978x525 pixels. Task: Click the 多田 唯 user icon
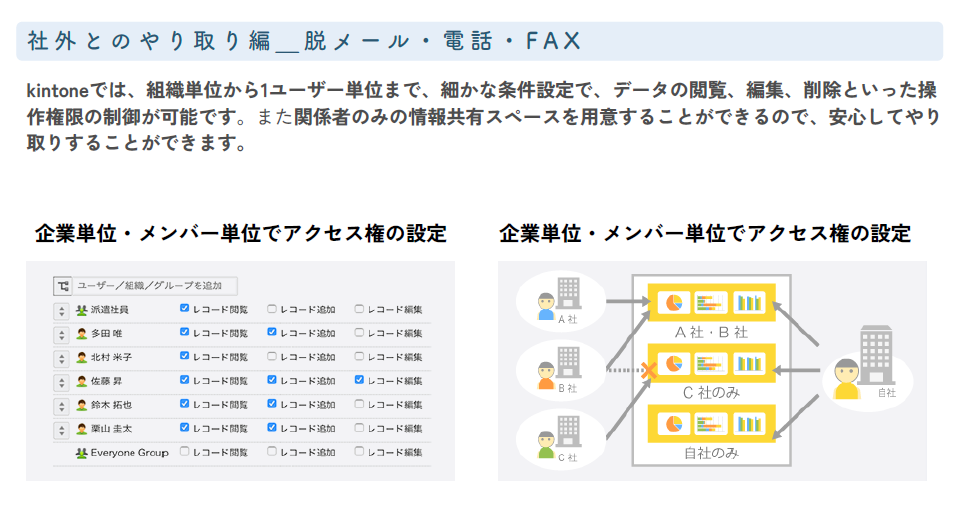(81, 334)
